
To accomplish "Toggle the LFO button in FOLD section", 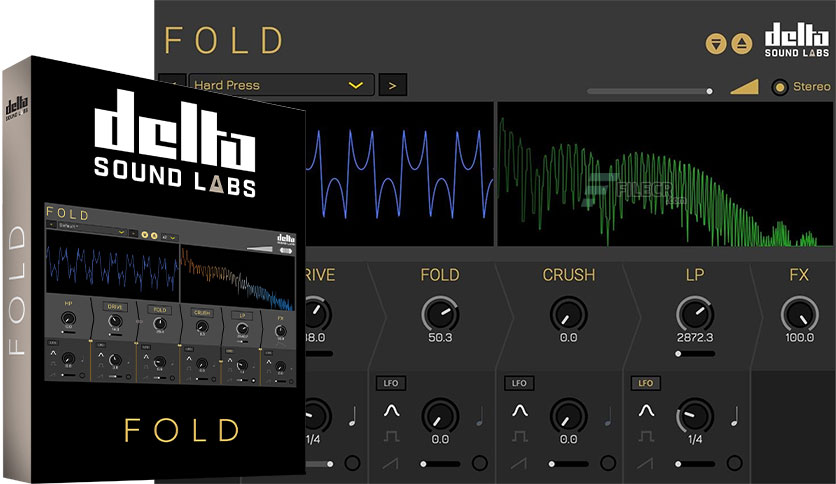I will [391, 383].
